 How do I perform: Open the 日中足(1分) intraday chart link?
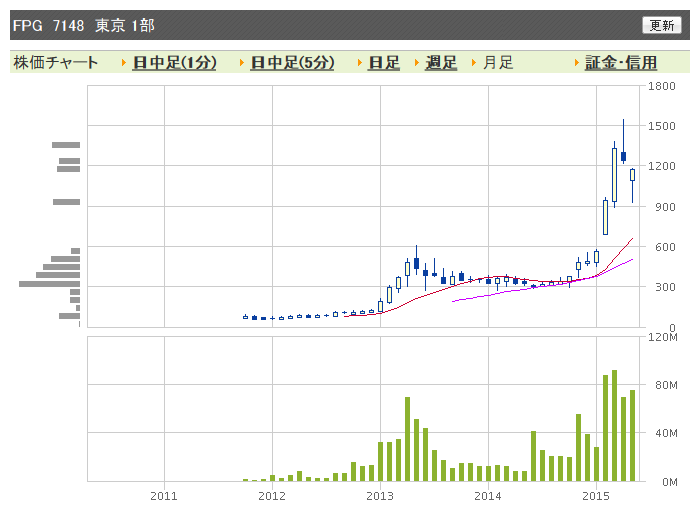pos(174,62)
